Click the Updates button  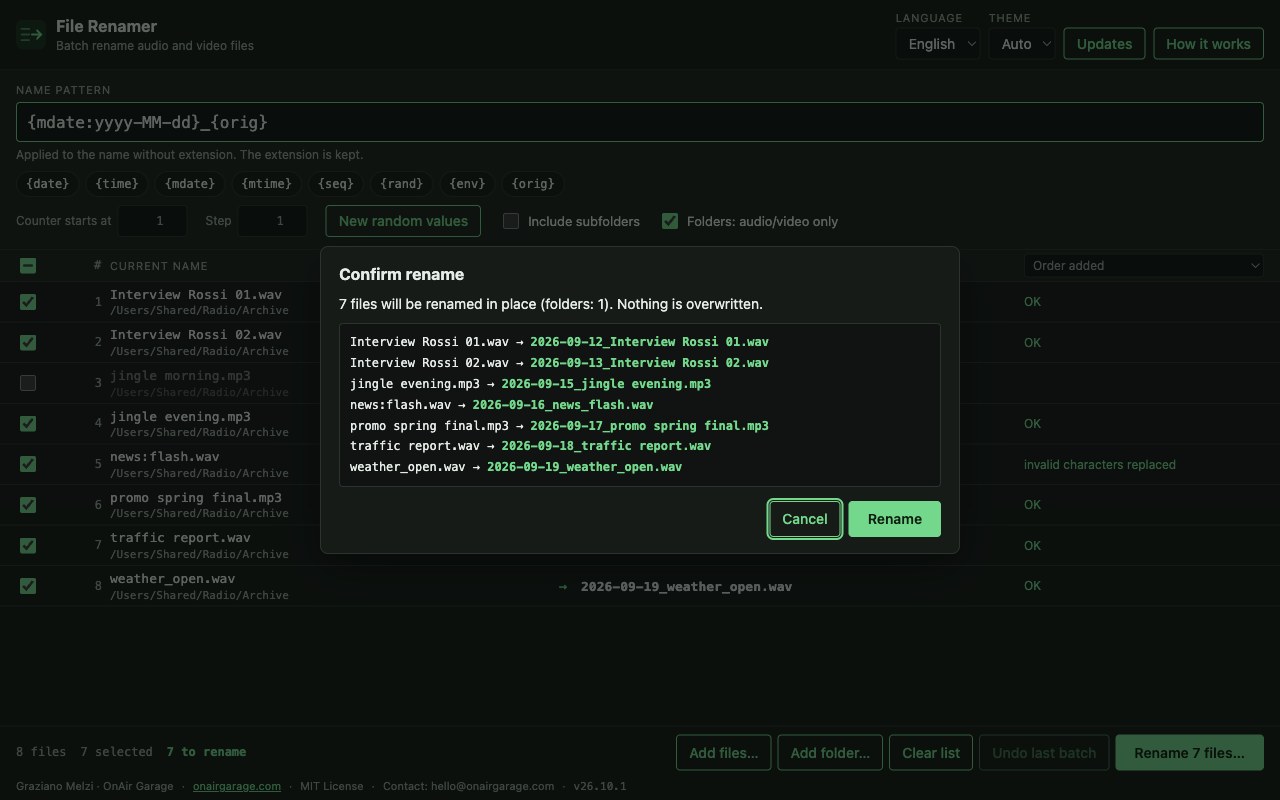1104,44
